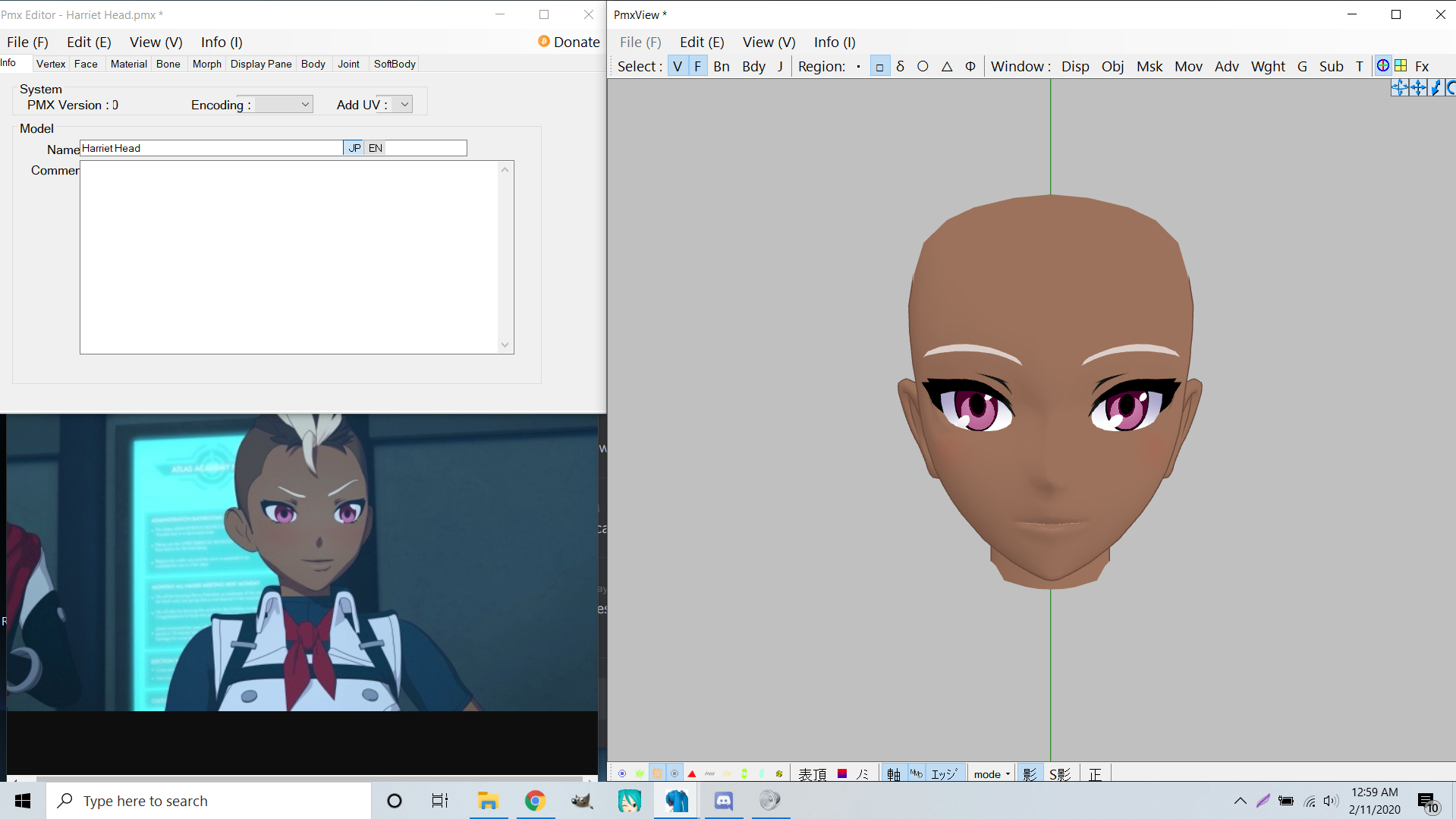Viewport: 1456px width, 819px height.
Task: Open the Msk window
Action: pos(1149,66)
